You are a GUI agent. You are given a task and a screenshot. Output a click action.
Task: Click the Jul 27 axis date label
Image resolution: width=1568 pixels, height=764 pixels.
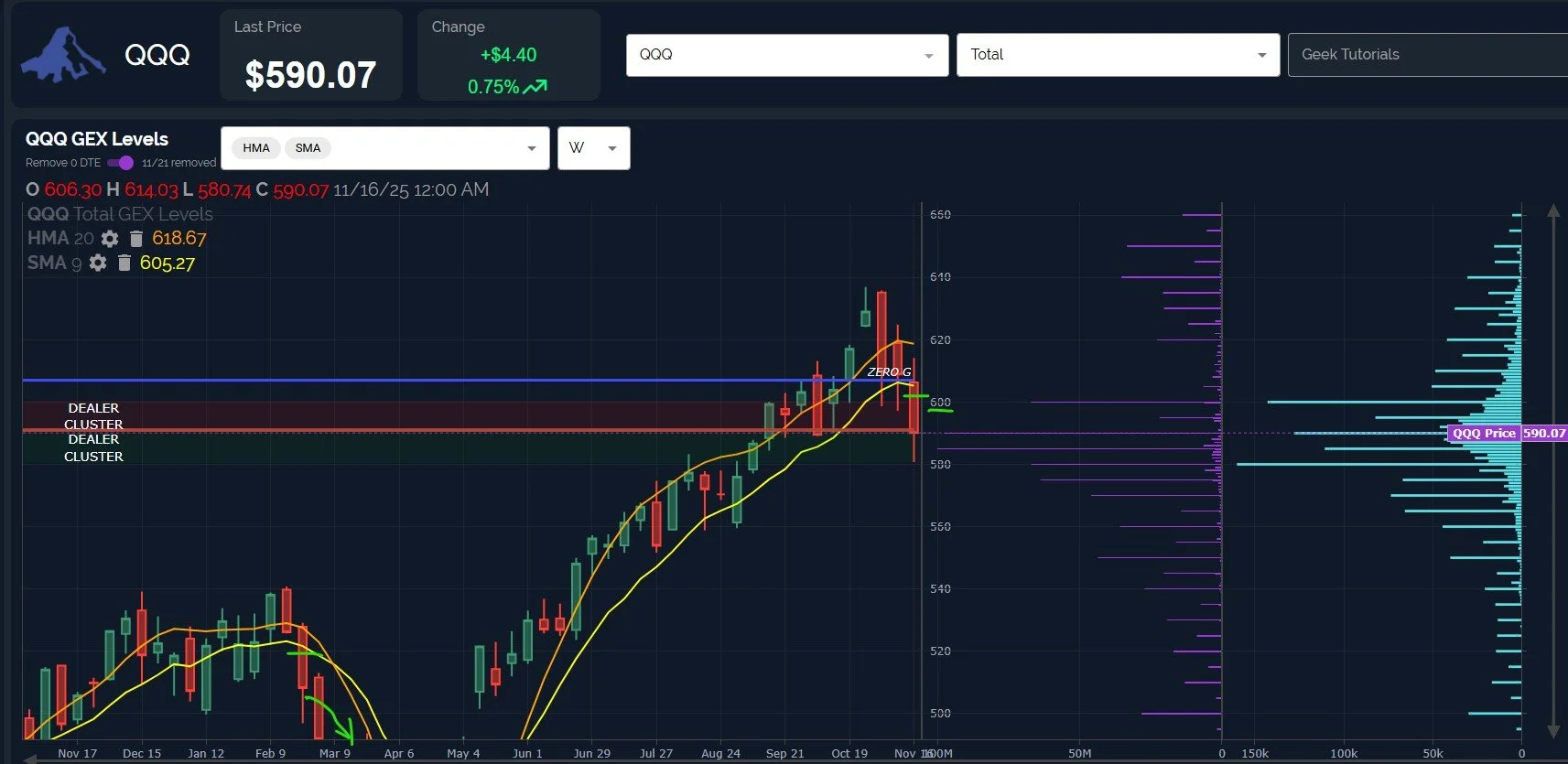[656, 753]
